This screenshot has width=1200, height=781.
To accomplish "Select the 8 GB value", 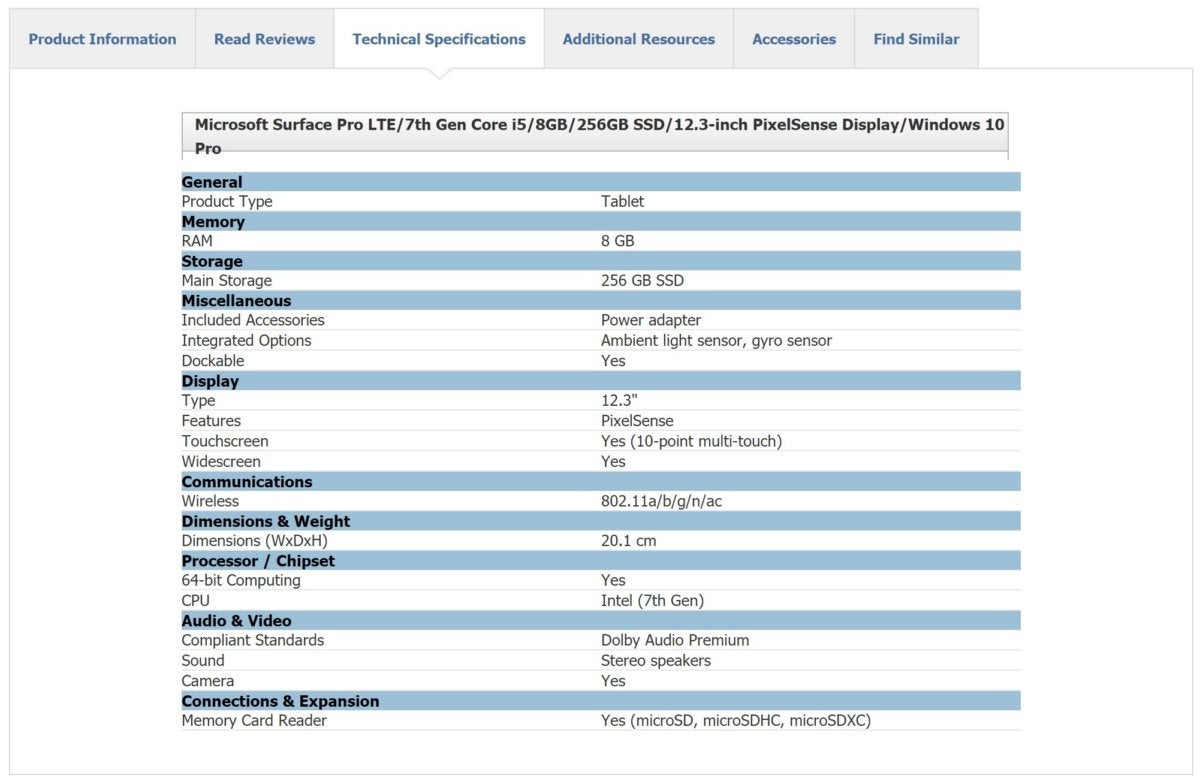I will (x=618, y=241).
